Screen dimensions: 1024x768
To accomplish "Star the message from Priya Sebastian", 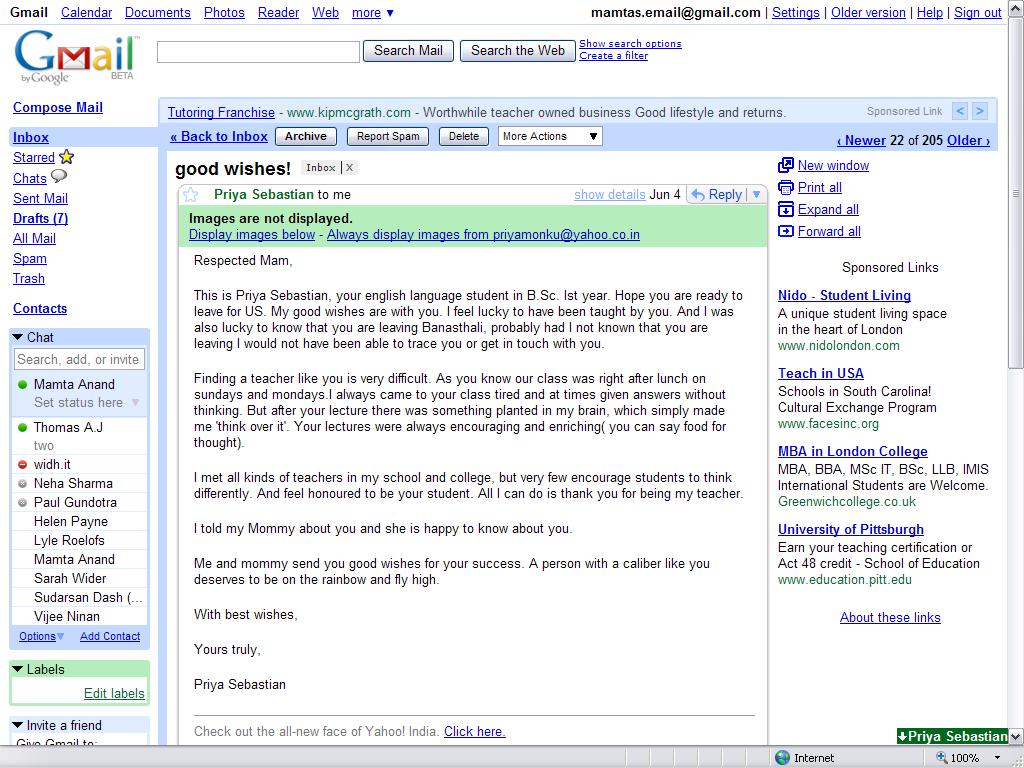I will 190,194.
